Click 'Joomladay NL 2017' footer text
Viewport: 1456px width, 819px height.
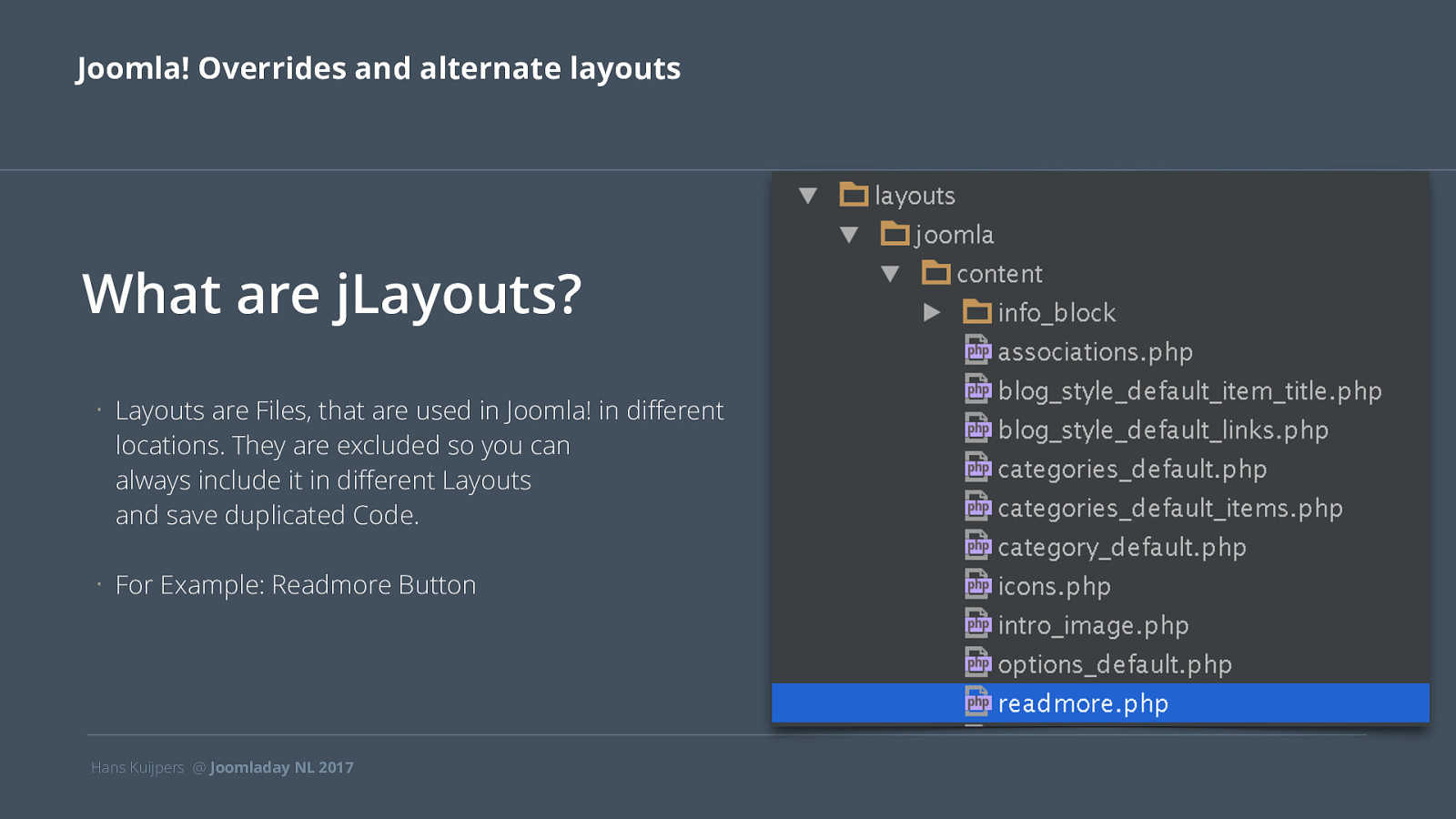coord(282,768)
